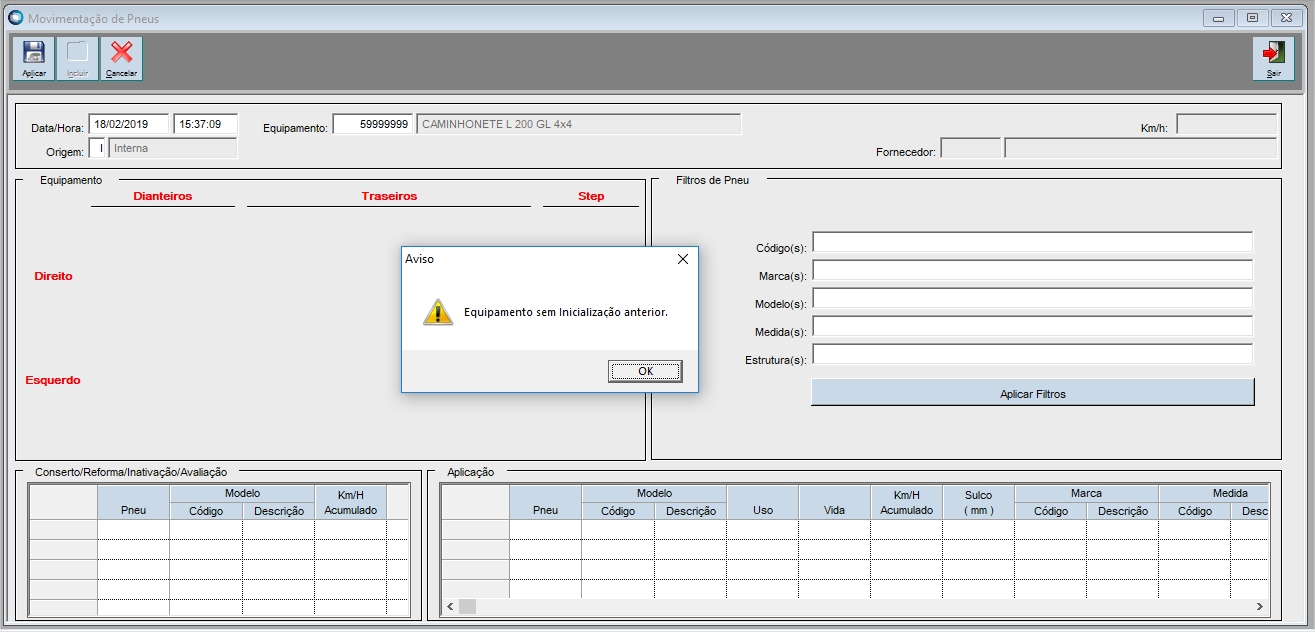Click the time field 15:37:09

[x=205, y=124]
